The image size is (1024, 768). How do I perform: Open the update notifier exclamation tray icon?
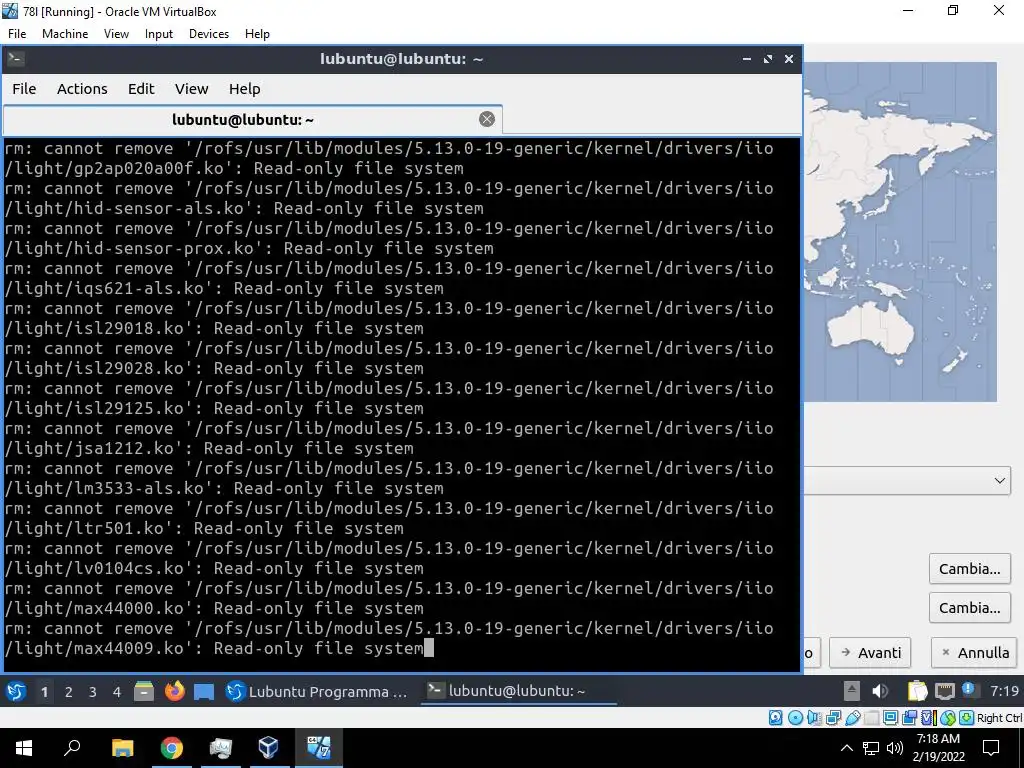click(x=968, y=689)
